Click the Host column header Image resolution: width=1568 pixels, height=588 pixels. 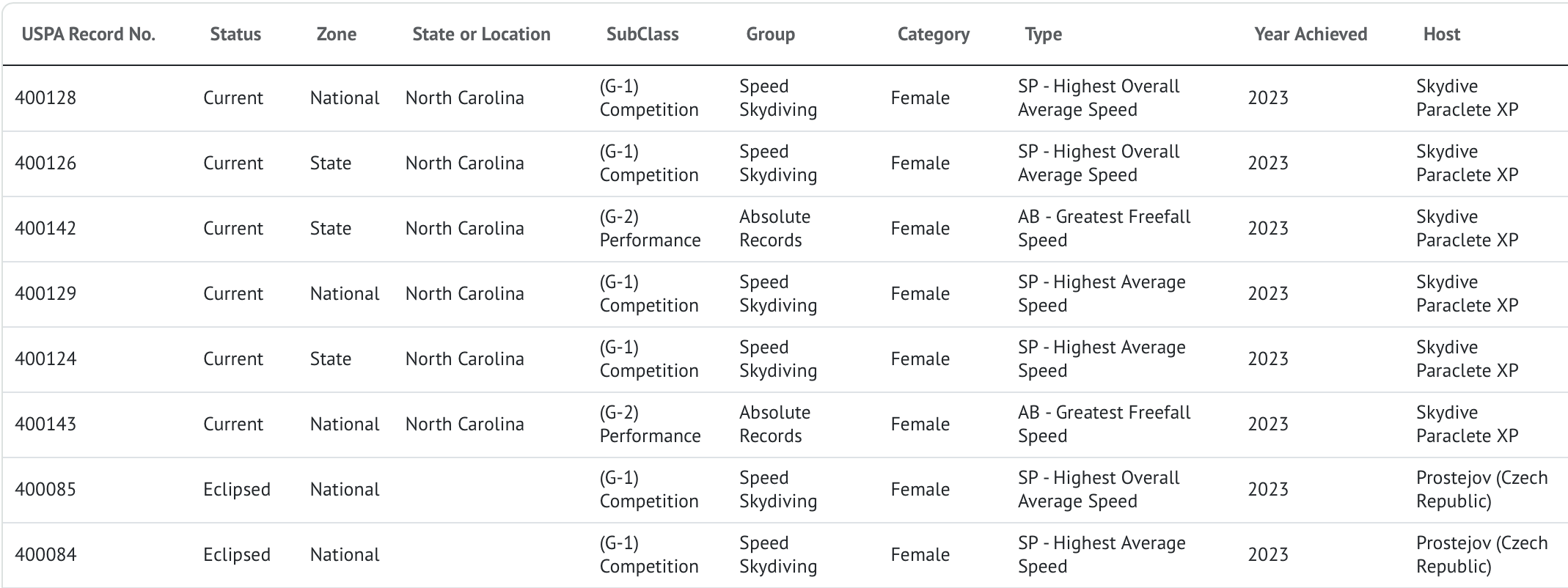(x=1441, y=34)
